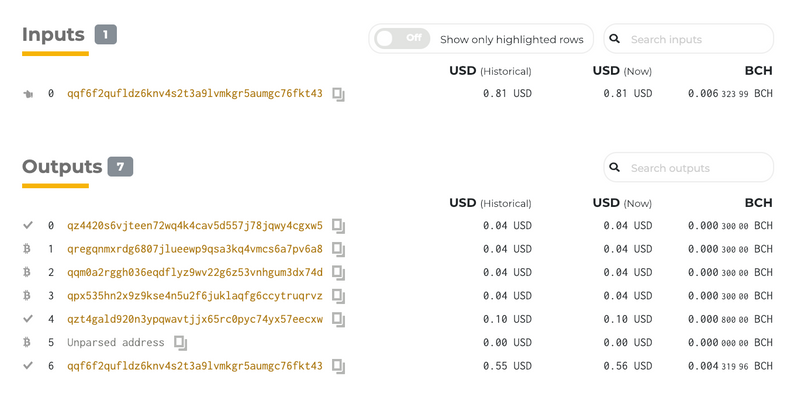
Task: Click the Bitcoin symbol icon on output 1
Action: tap(27, 249)
